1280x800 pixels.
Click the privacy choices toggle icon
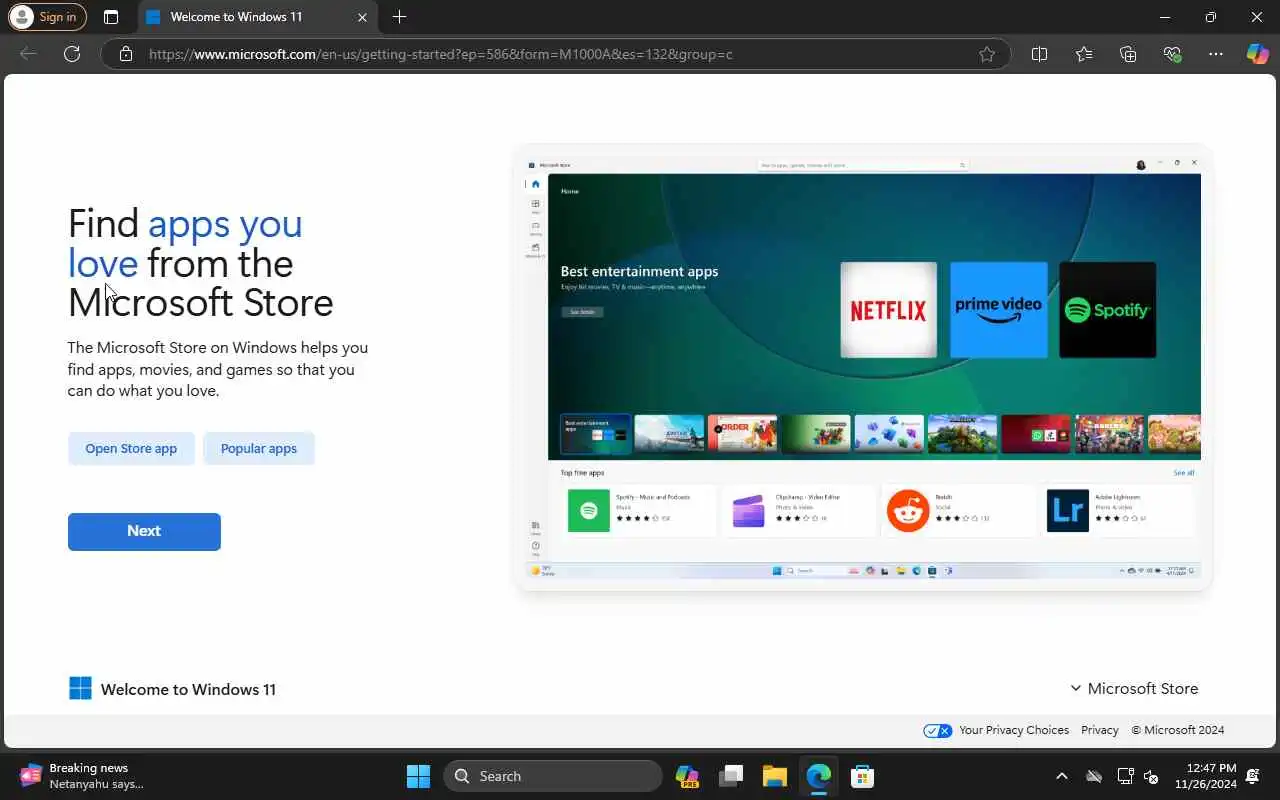click(938, 730)
